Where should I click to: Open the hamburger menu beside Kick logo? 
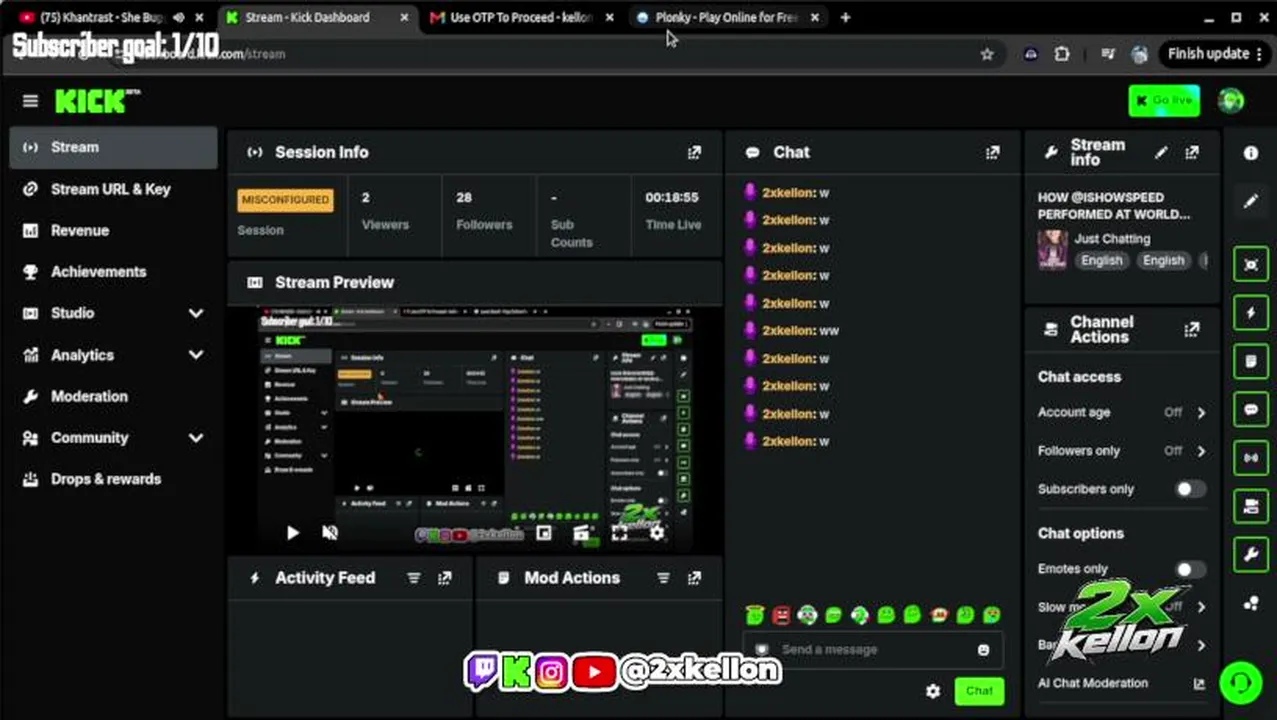30,101
